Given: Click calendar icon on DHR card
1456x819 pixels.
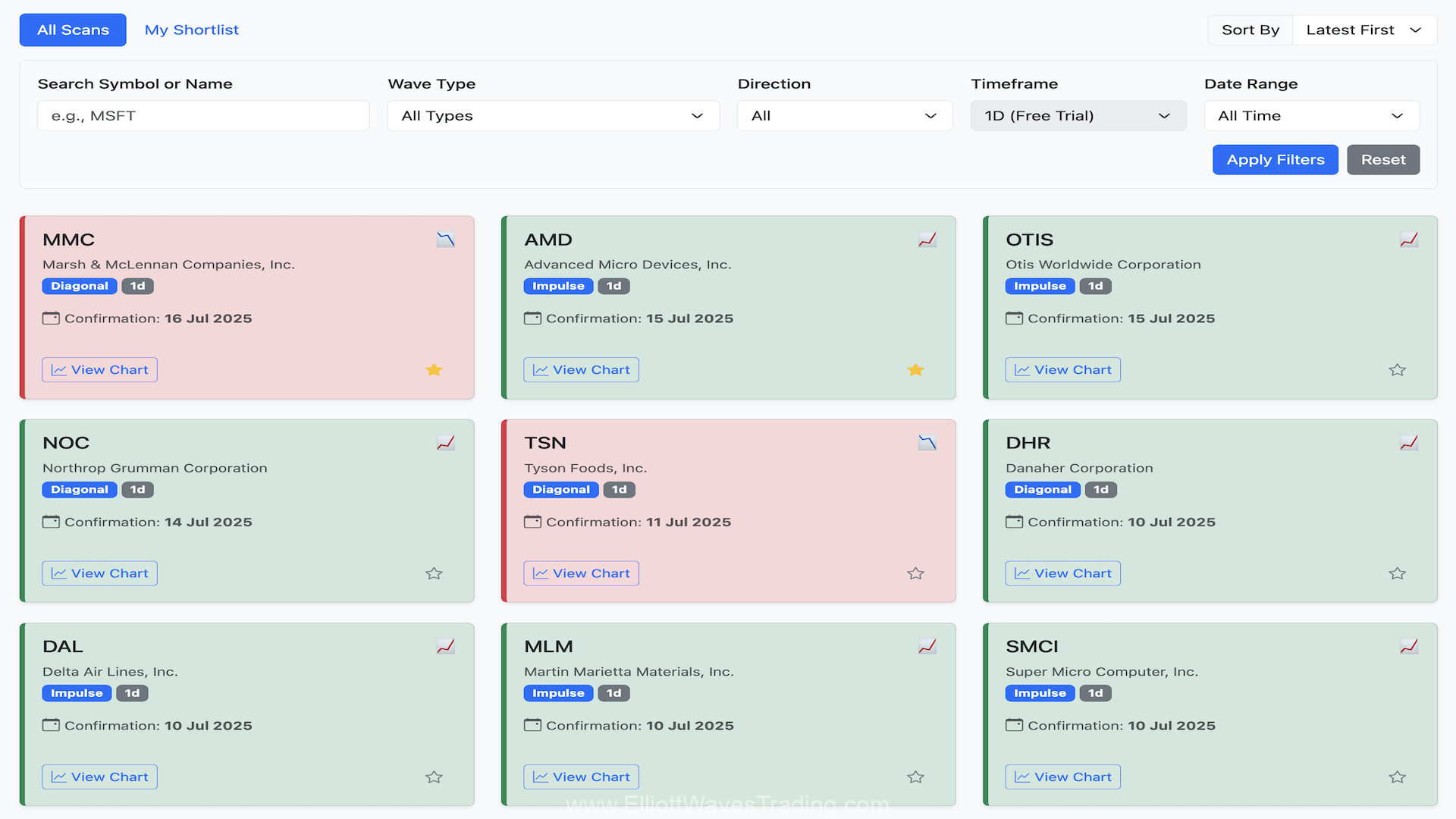Looking at the screenshot, I should pyautogui.click(x=1014, y=522).
